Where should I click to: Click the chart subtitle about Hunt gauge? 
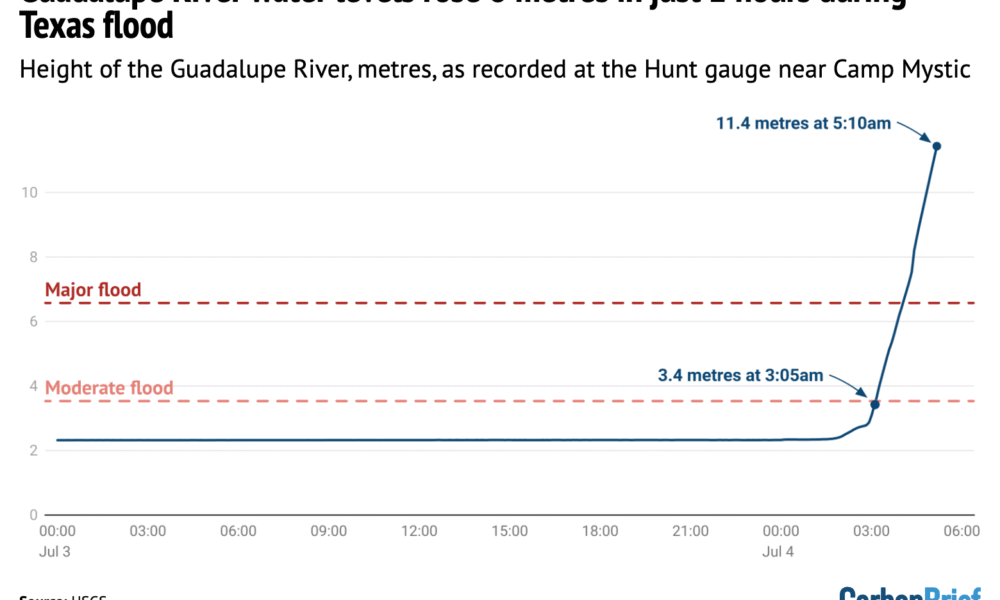pyautogui.click(x=495, y=69)
